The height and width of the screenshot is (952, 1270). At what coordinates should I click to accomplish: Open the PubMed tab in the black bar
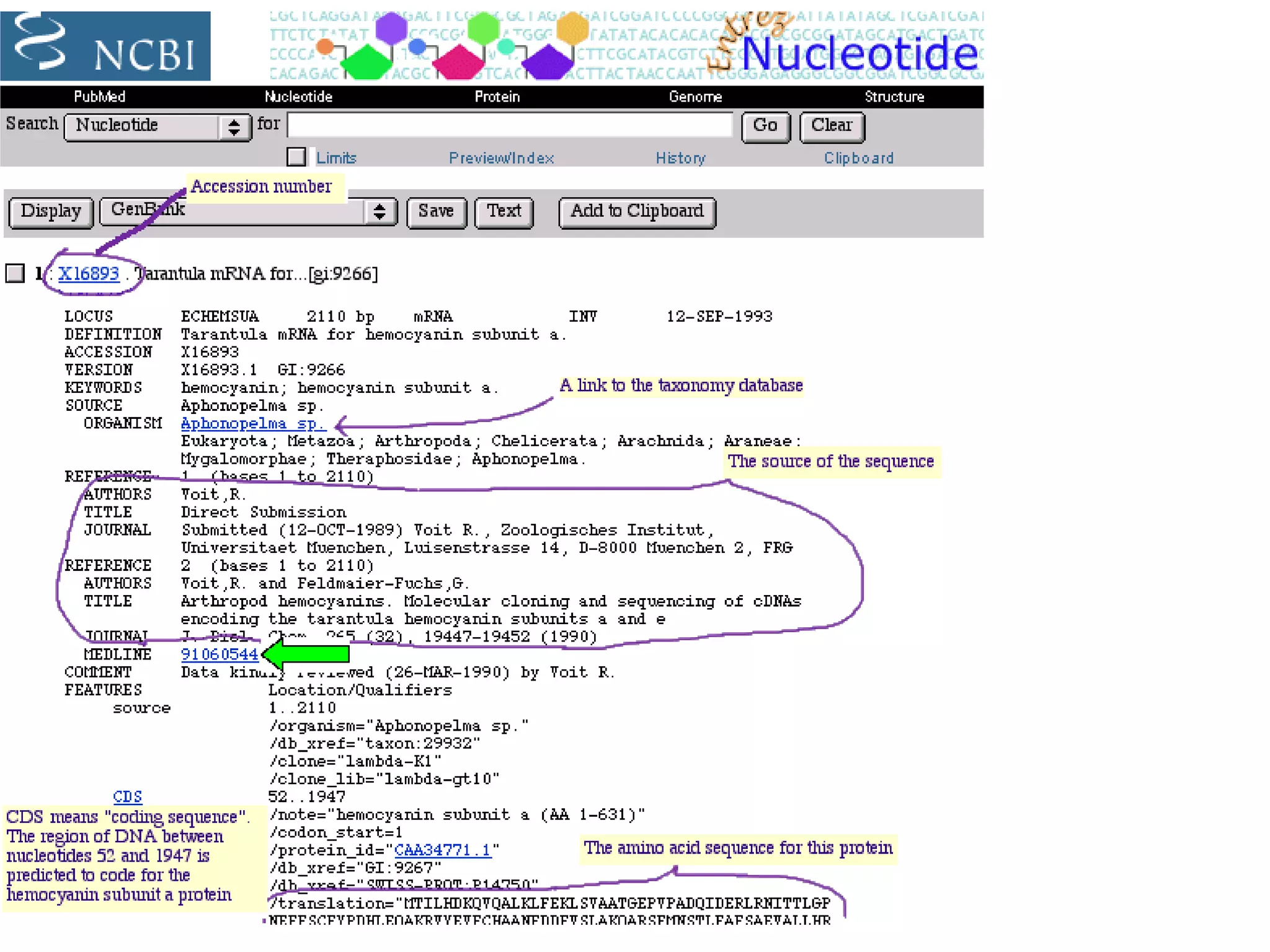coord(99,97)
